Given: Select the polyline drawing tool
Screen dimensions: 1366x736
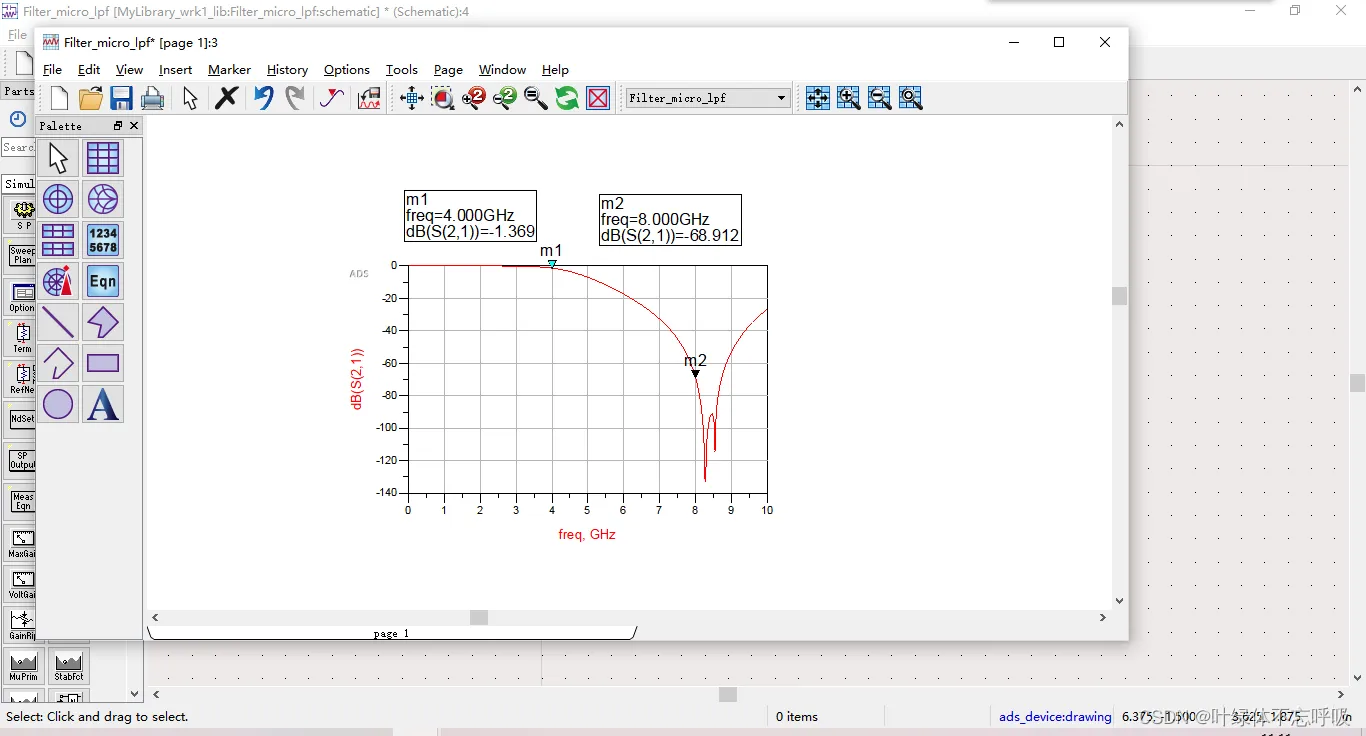Looking at the screenshot, I should (x=58, y=363).
